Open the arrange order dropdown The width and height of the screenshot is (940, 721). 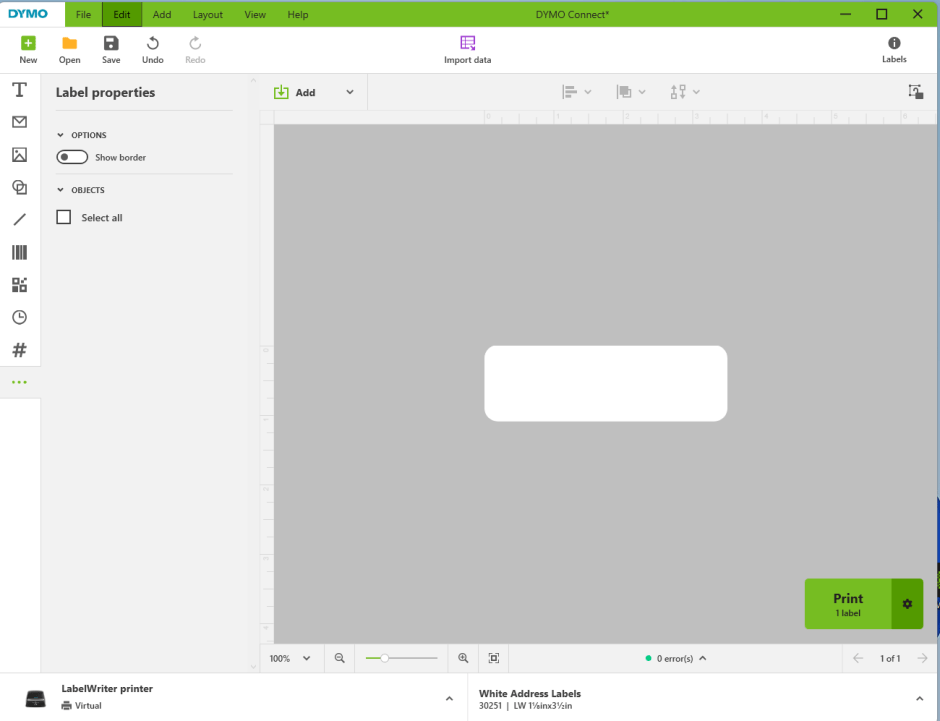pyautogui.click(x=631, y=92)
